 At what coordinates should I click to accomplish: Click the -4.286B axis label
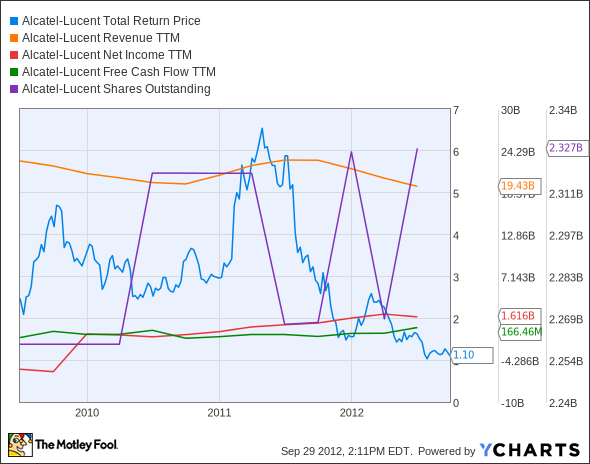[x=520, y=362]
